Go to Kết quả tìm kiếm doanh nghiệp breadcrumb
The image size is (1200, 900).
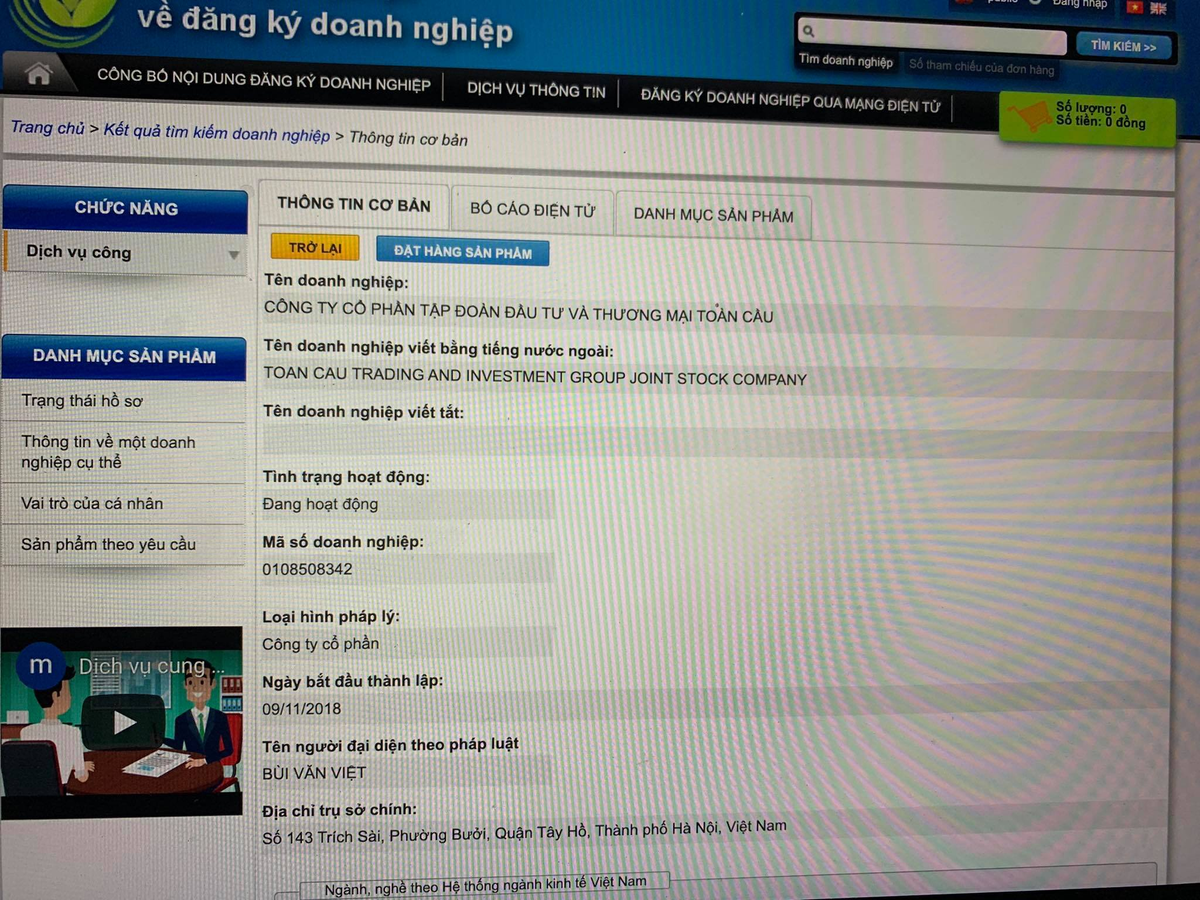(x=216, y=134)
